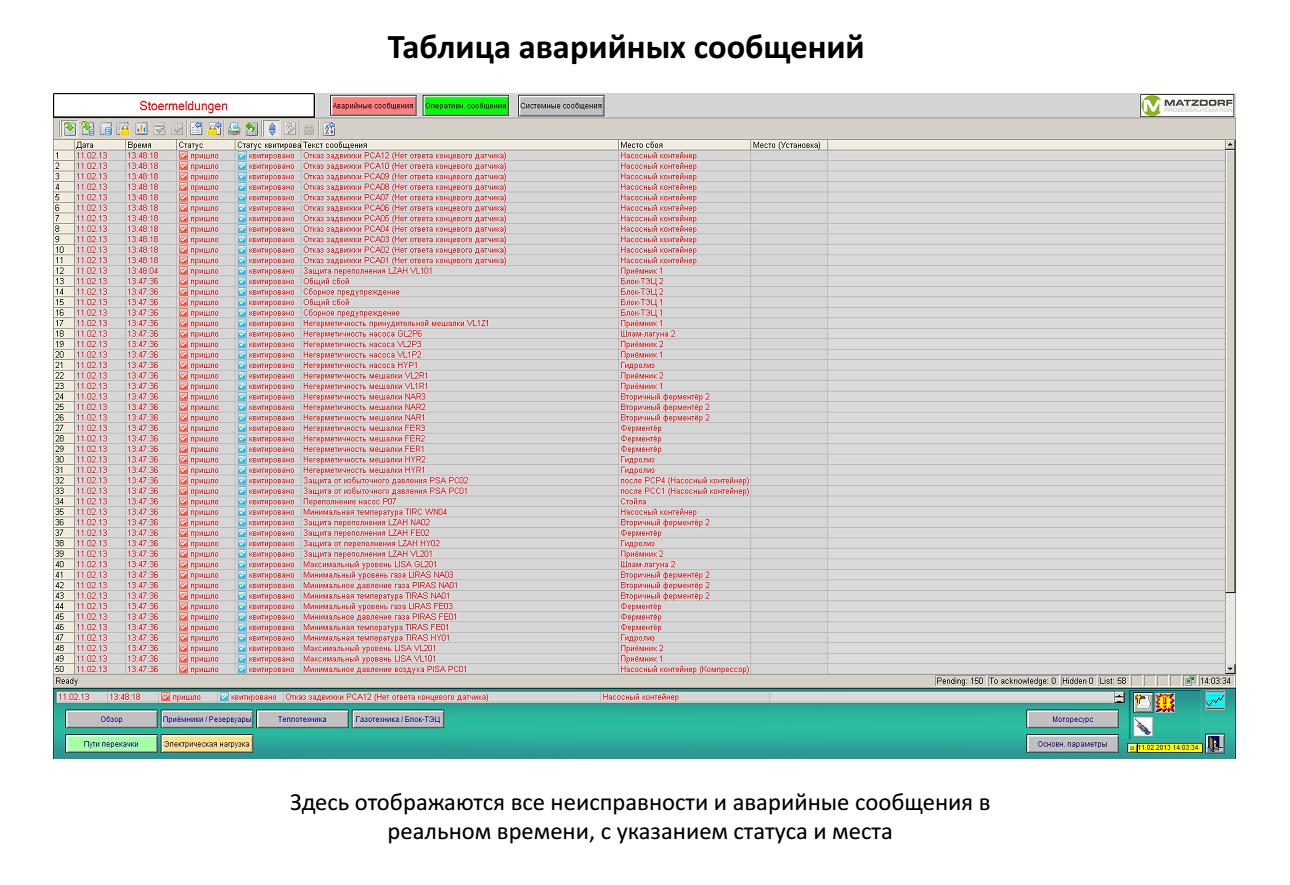The height and width of the screenshot is (885, 1290).
Task: Open the trend curve chart icon
Action: [1215, 701]
